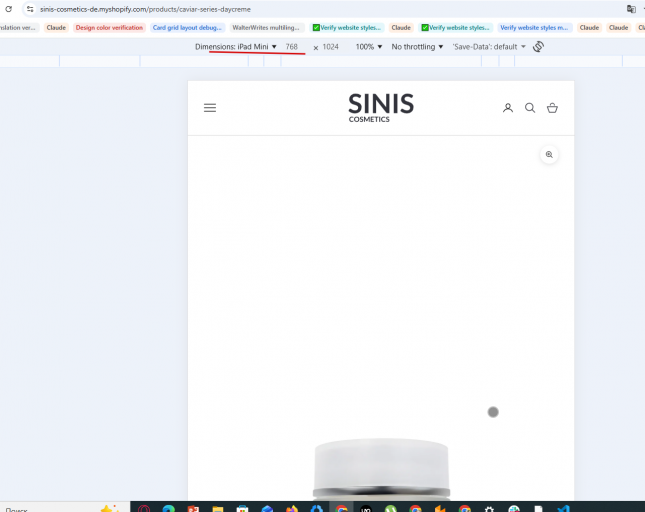Open the 'Design color verification' bookmark tab
Viewport: 645px width, 512px height.
click(x=109, y=28)
